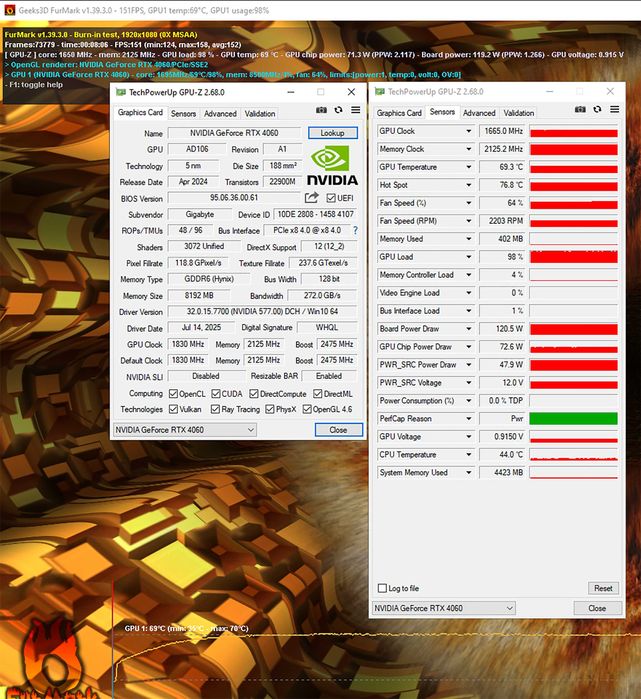Image resolution: width=641 pixels, height=699 pixels.
Task: Click the Memory Size value 8192 MB
Action: coord(199,296)
